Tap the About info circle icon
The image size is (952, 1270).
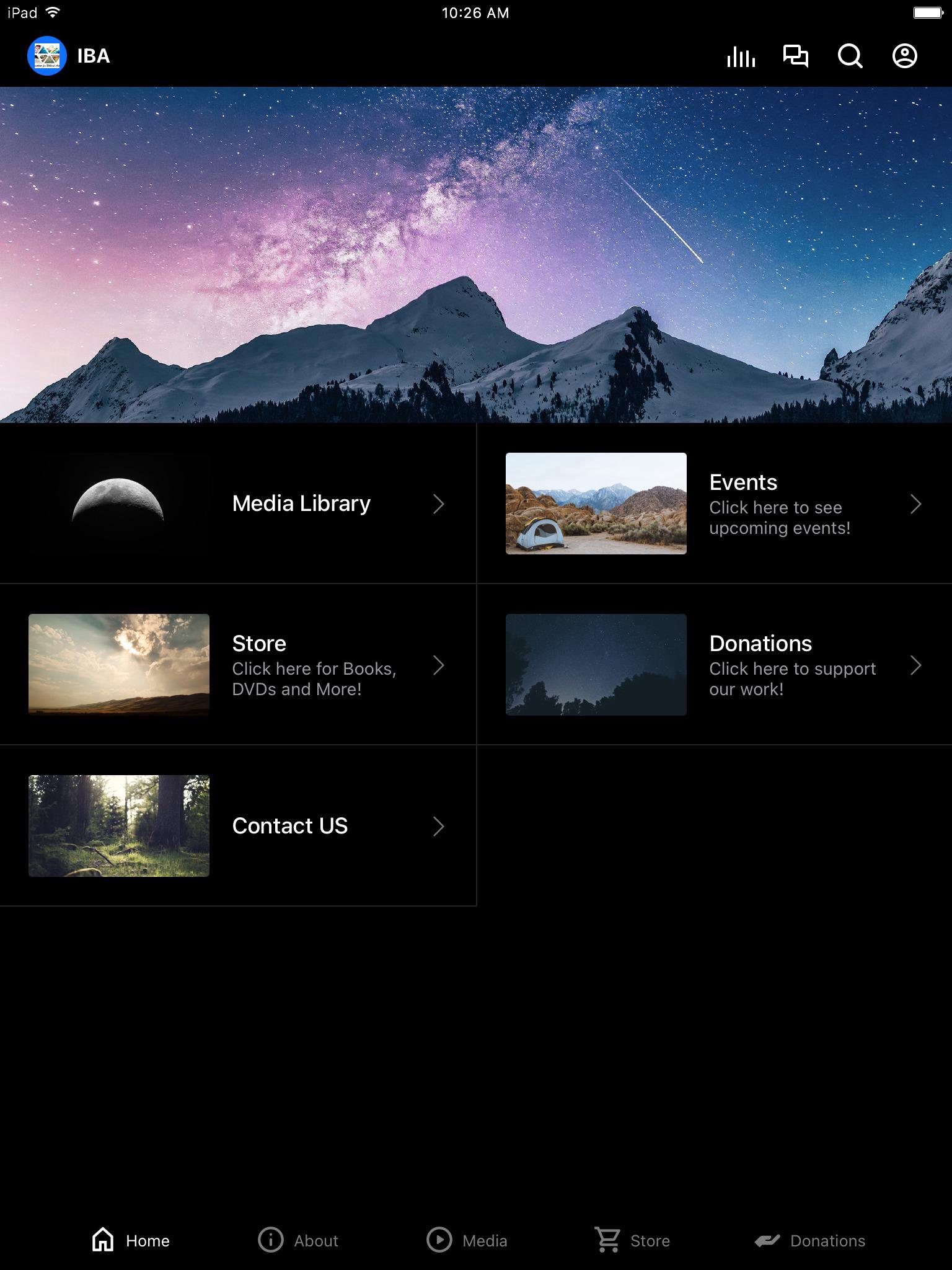pos(270,1240)
